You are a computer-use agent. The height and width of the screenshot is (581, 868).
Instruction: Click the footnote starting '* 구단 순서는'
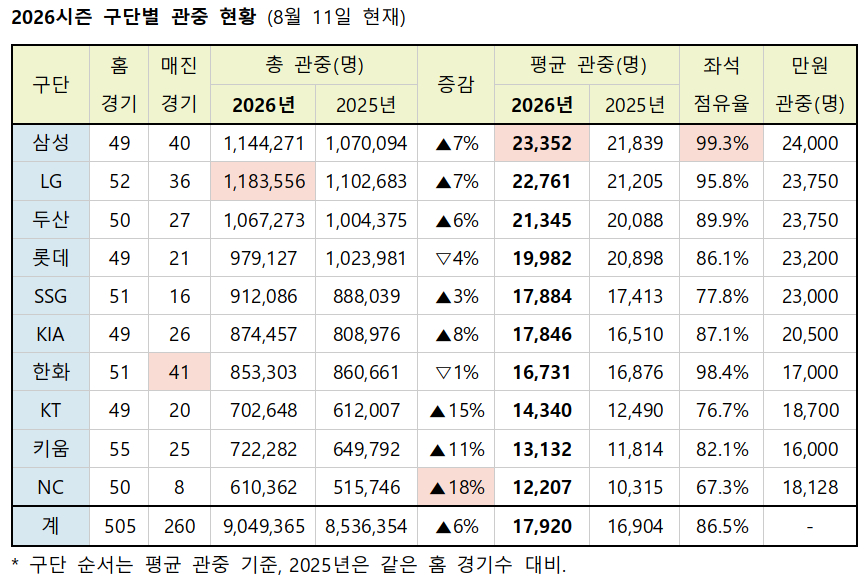click(x=288, y=565)
